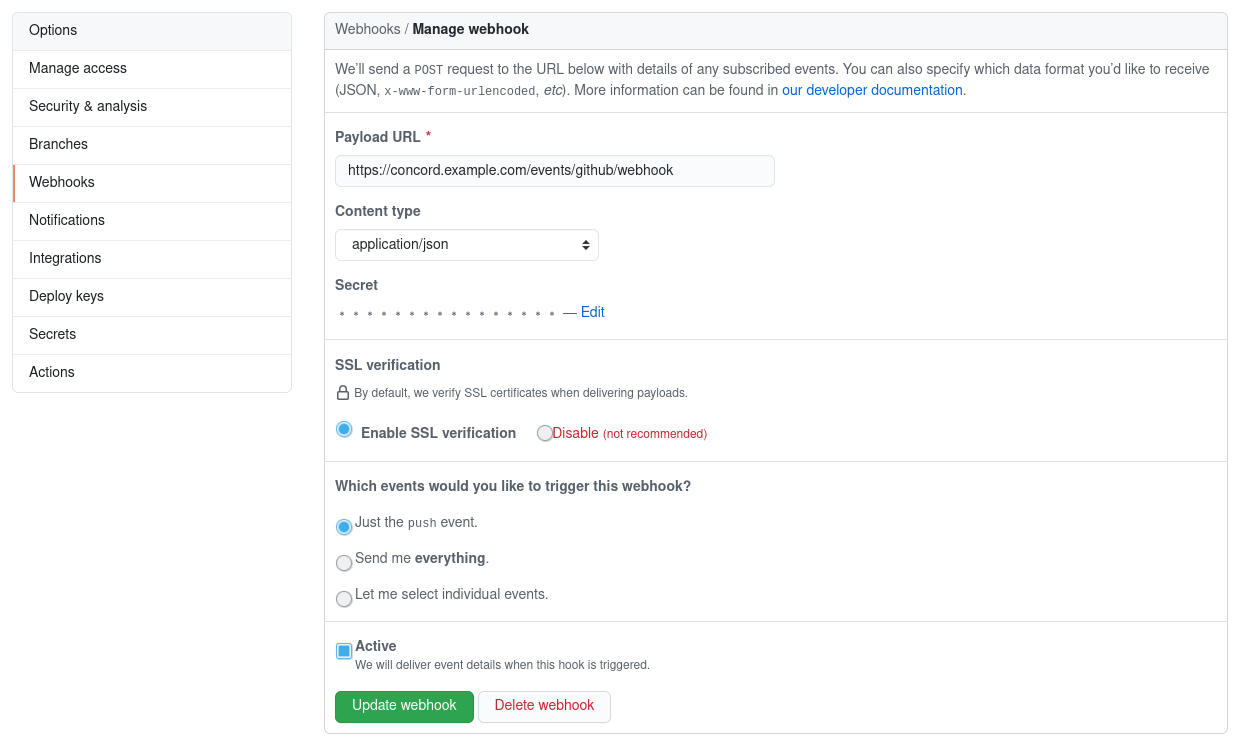Image resolution: width=1242 pixels, height=753 pixels.
Task: Delete this webhook
Action: click(x=544, y=706)
